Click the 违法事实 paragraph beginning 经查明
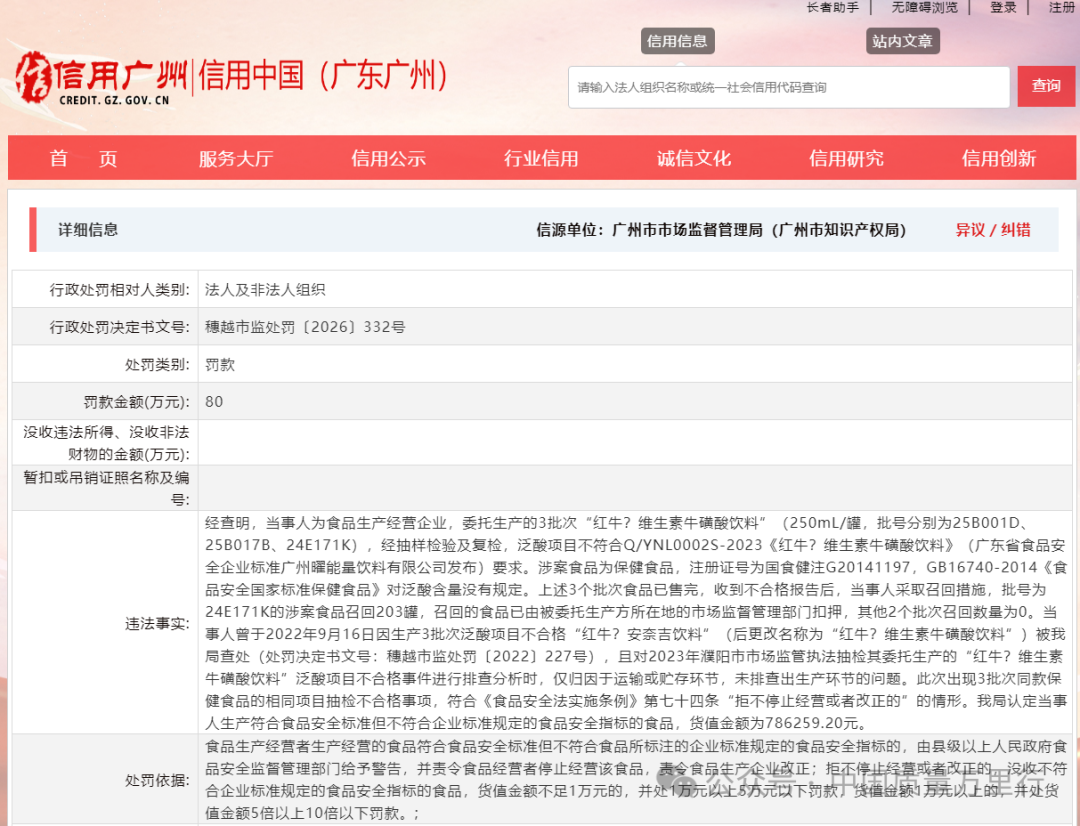The height and width of the screenshot is (826, 1080). coord(636,623)
